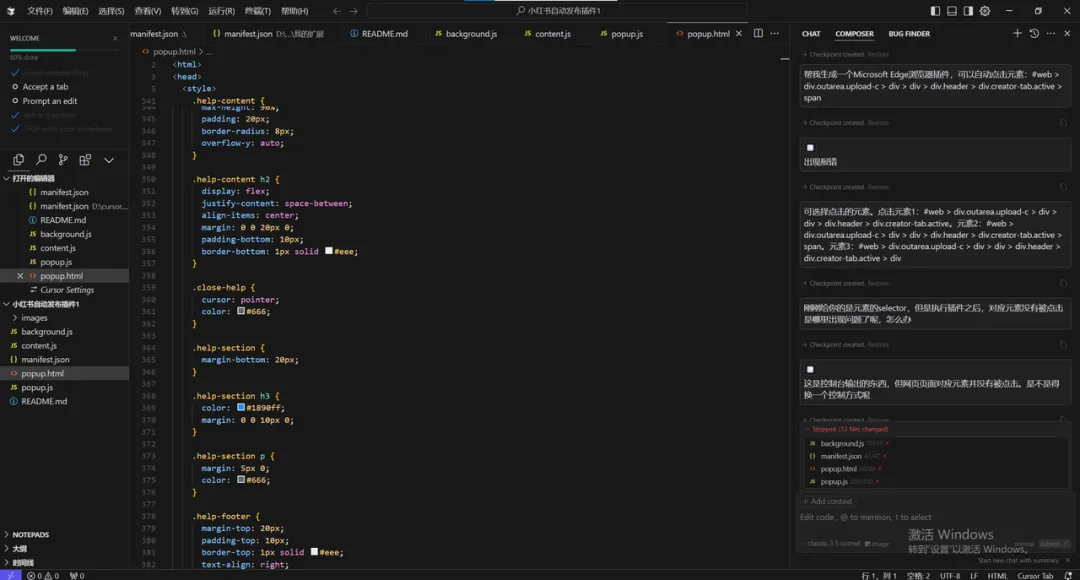
Task: Close the composer panel
Action: [x=1067, y=33]
